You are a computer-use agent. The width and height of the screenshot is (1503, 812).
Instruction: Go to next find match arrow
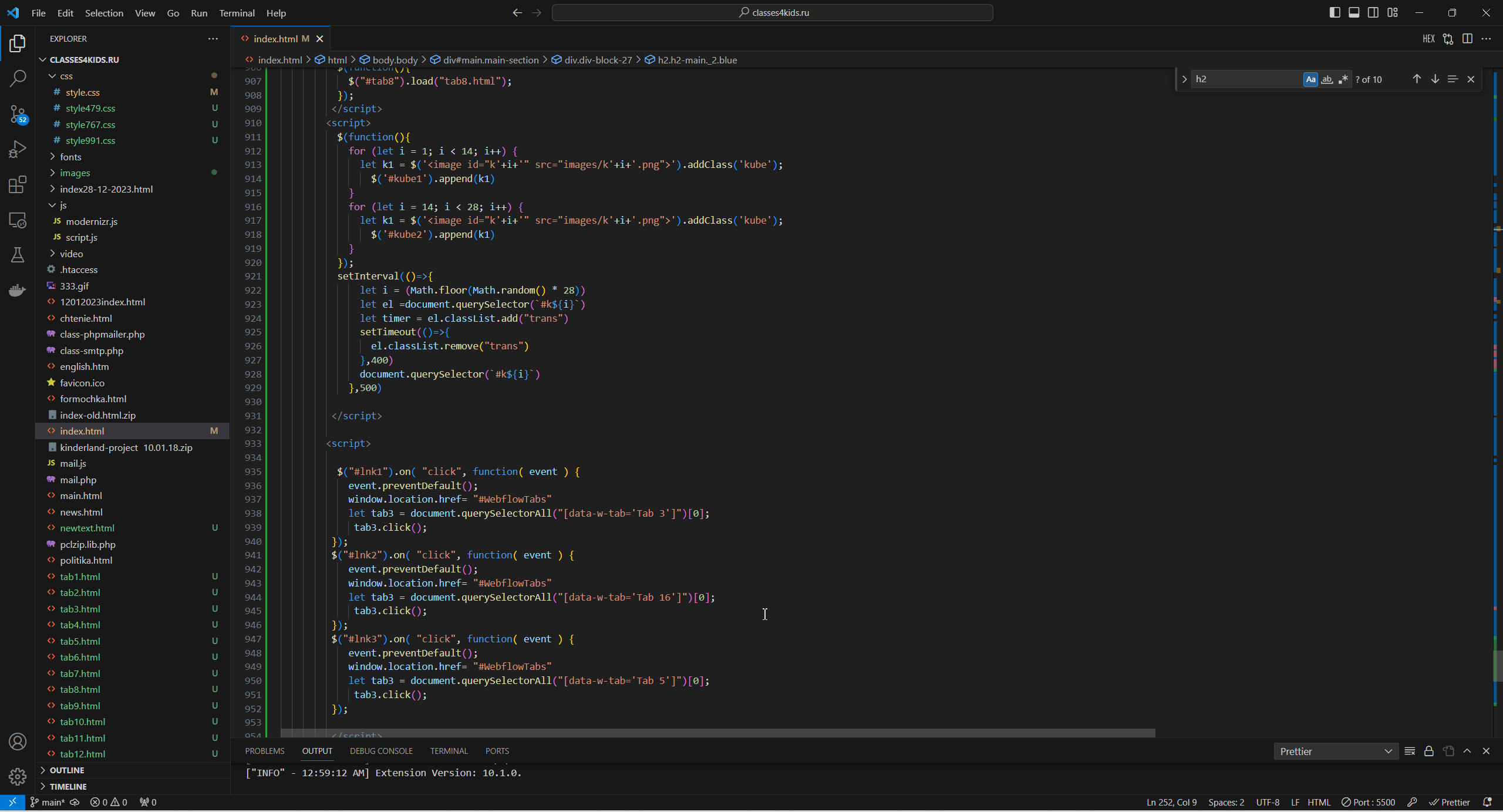[1435, 79]
